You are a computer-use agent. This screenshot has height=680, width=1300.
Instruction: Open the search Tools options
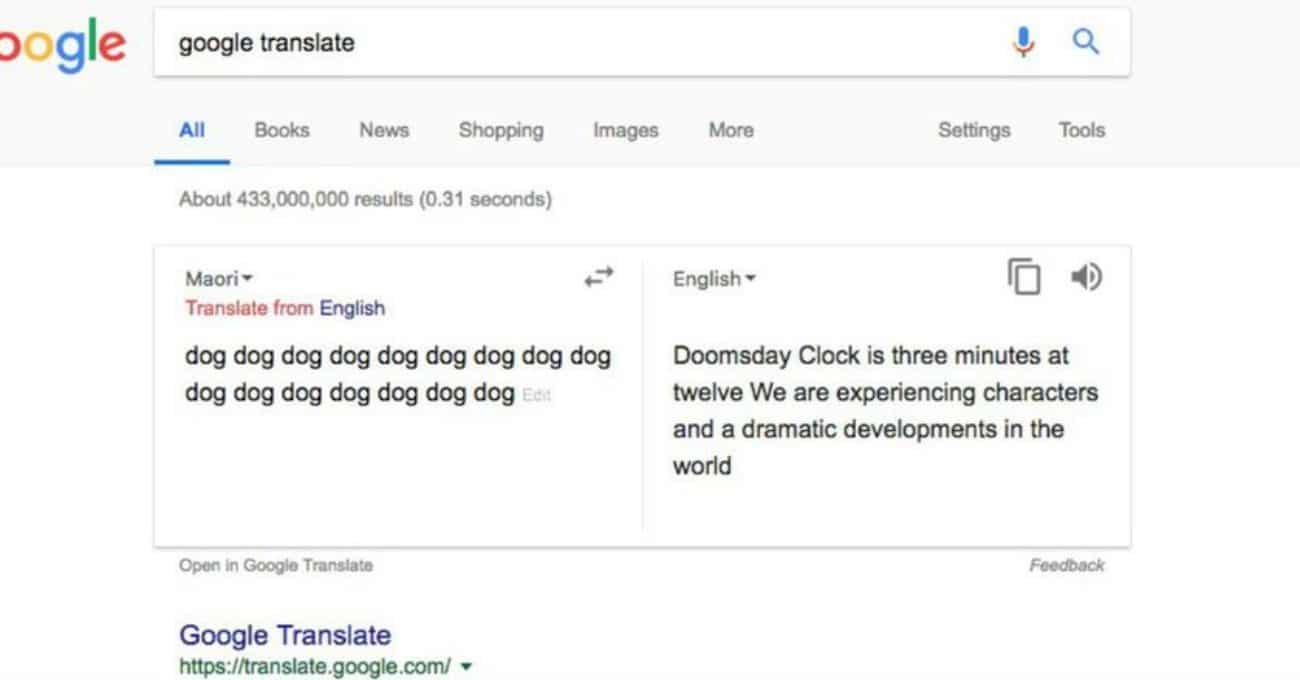pos(1081,130)
